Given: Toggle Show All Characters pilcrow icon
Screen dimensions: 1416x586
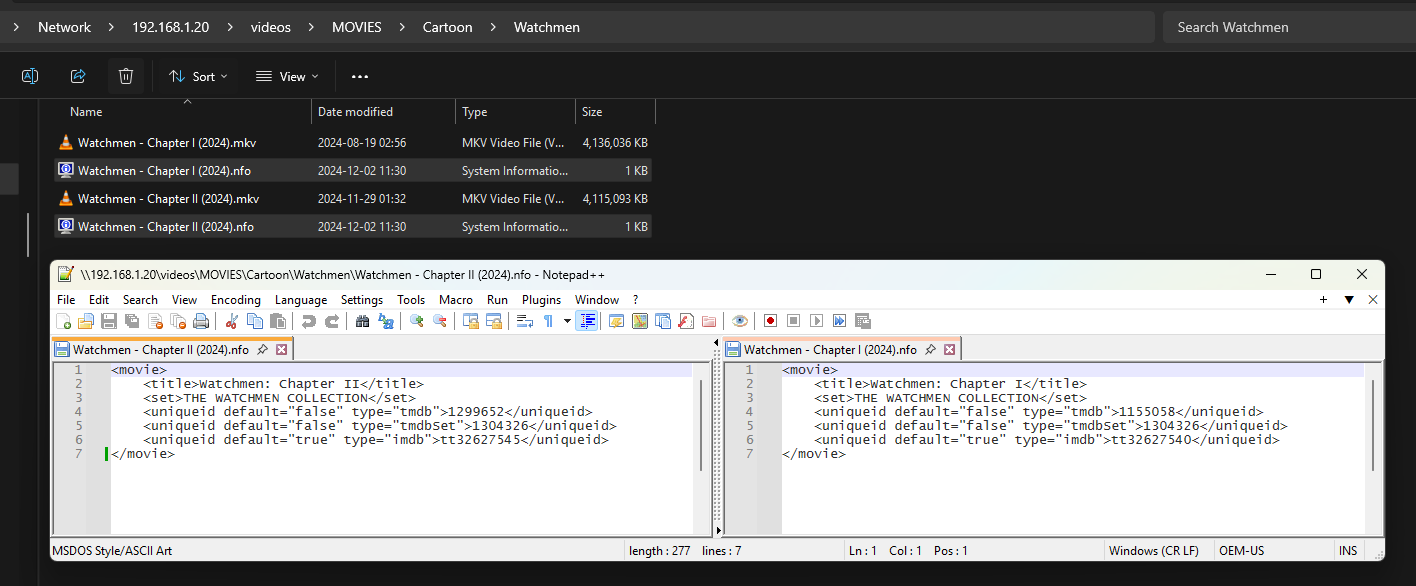Looking at the screenshot, I should pyautogui.click(x=548, y=321).
